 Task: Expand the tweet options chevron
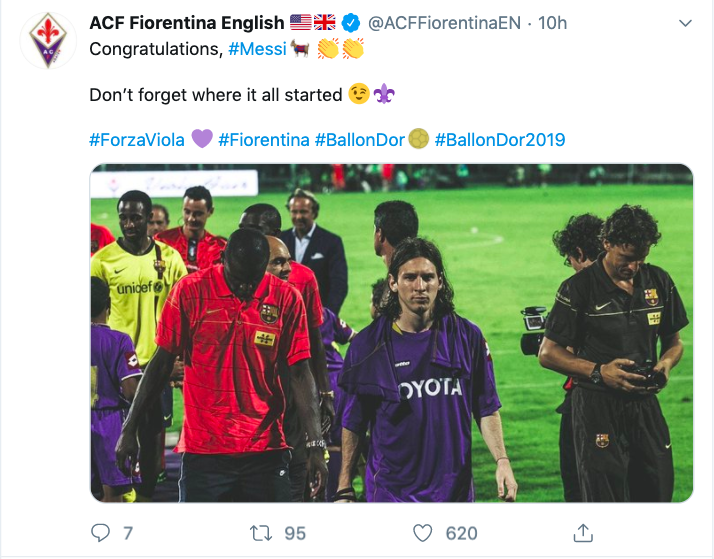point(685,23)
